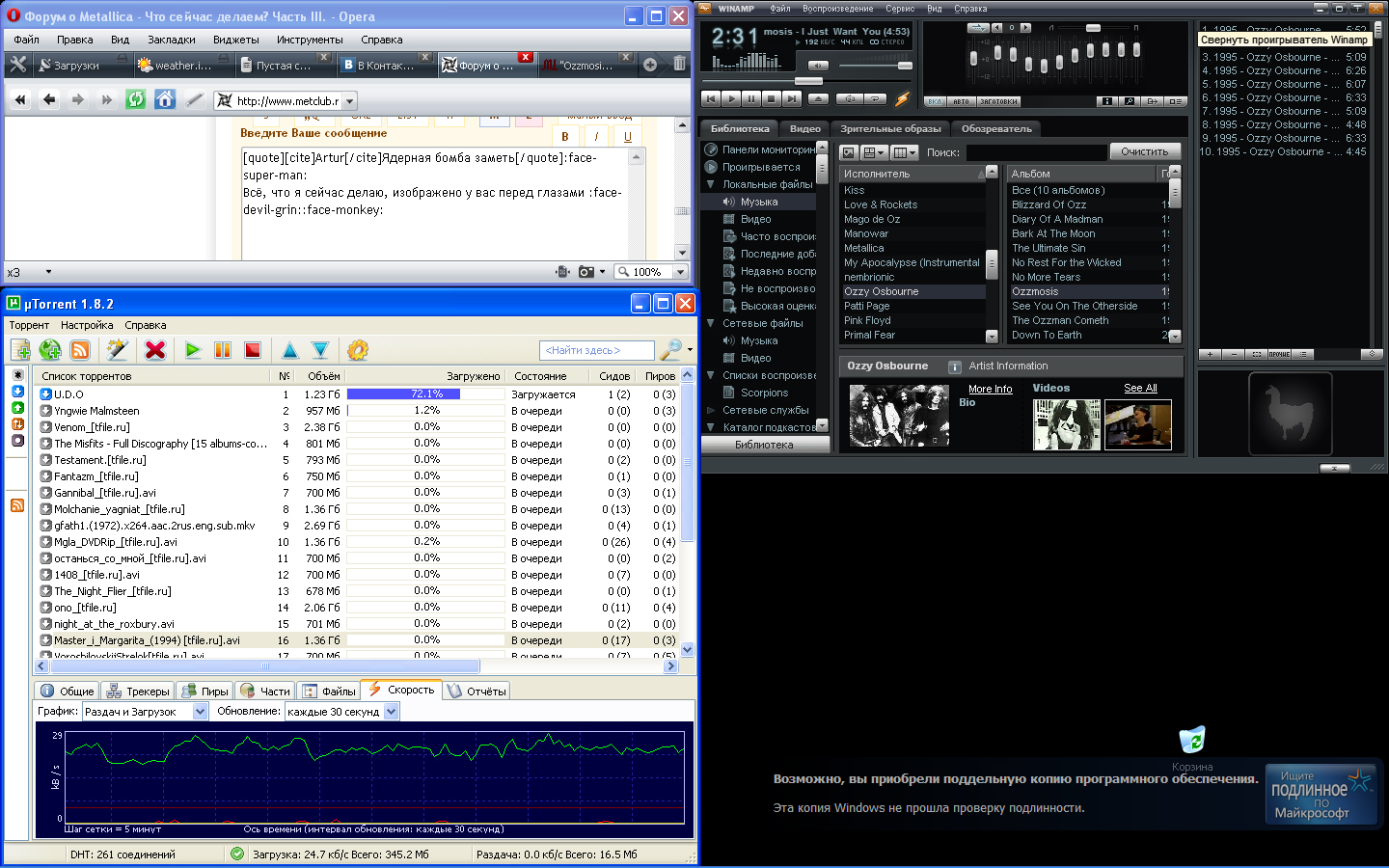The width and height of the screenshot is (1389, 868).
Task: Expand the Opera address bar dropdown
Action: [x=349, y=101]
